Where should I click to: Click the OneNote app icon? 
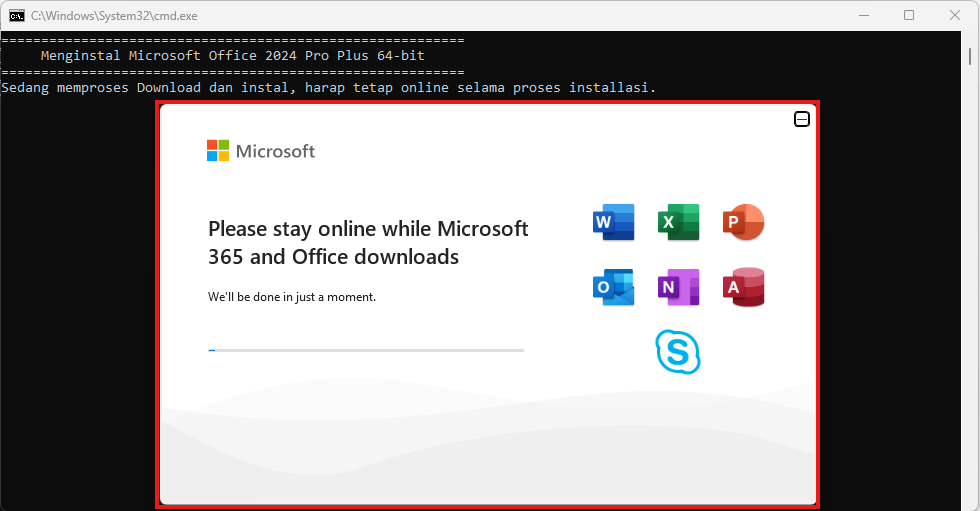pos(678,287)
